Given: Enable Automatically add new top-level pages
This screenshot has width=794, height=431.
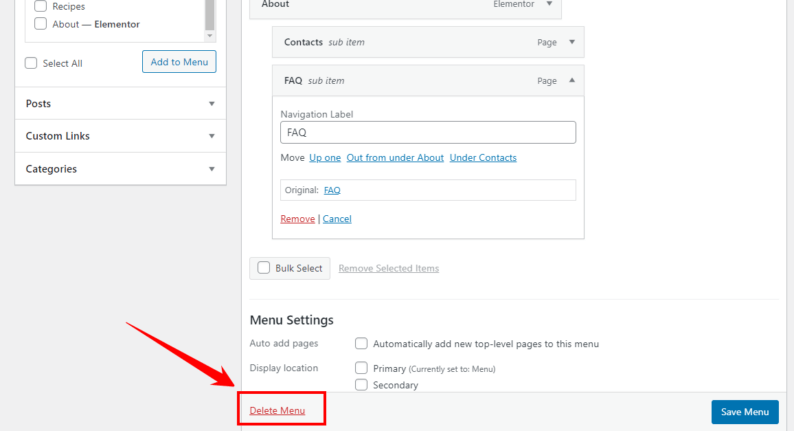Looking at the screenshot, I should (x=361, y=343).
